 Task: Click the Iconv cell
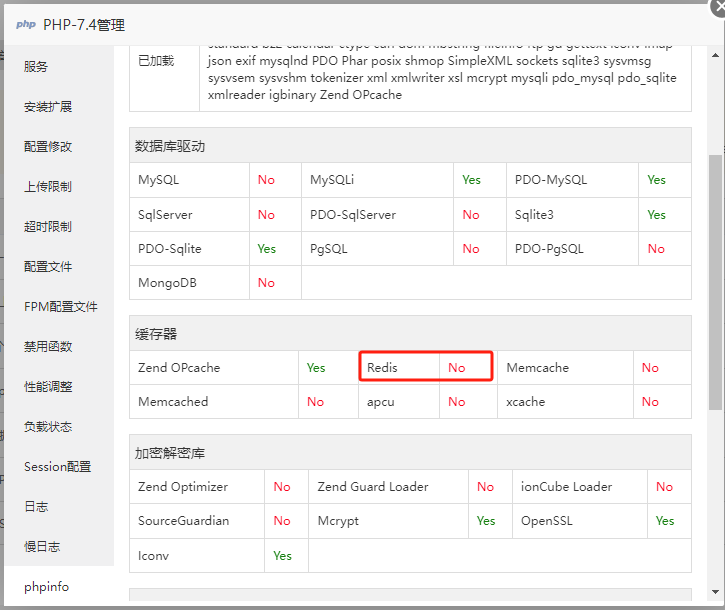197,555
